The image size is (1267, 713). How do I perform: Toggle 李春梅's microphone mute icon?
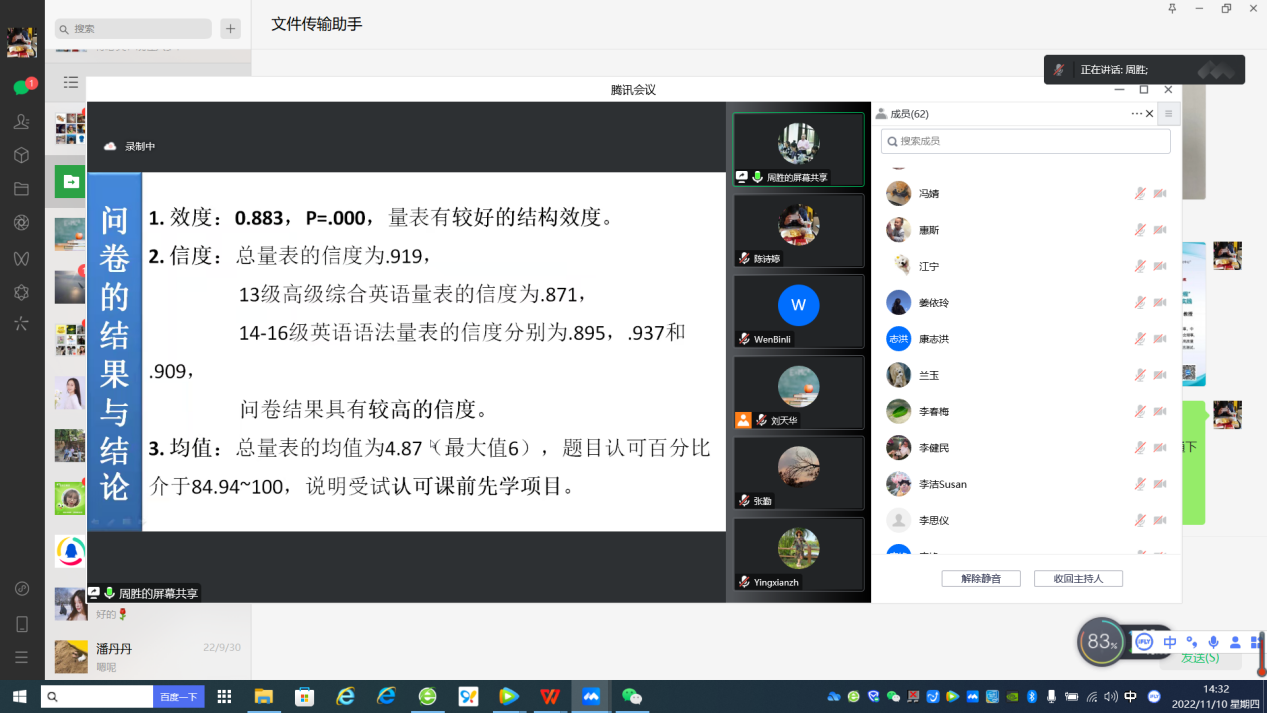(1139, 412)
